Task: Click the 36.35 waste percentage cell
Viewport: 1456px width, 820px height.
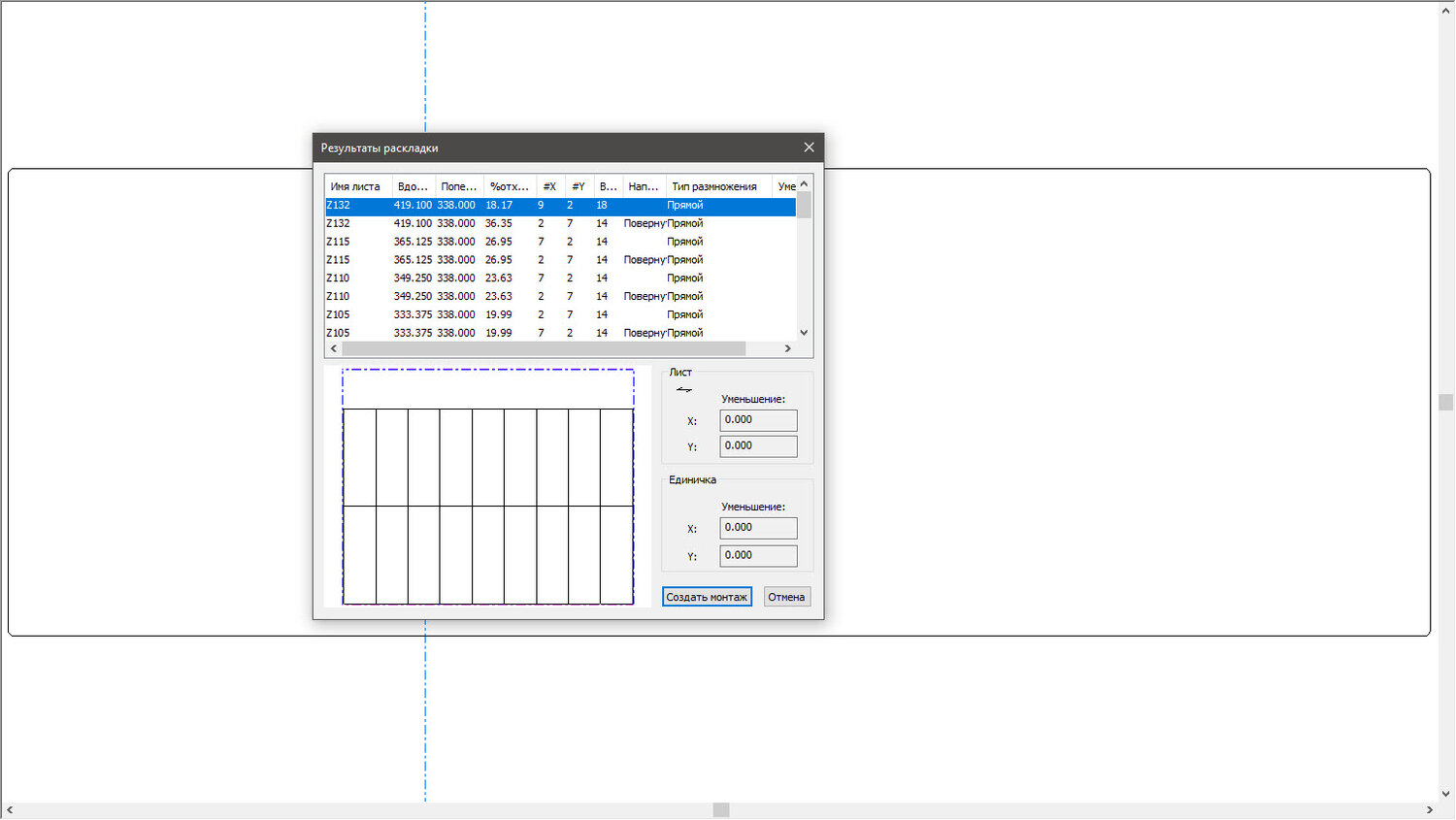Action: click(x=499, y=223)
